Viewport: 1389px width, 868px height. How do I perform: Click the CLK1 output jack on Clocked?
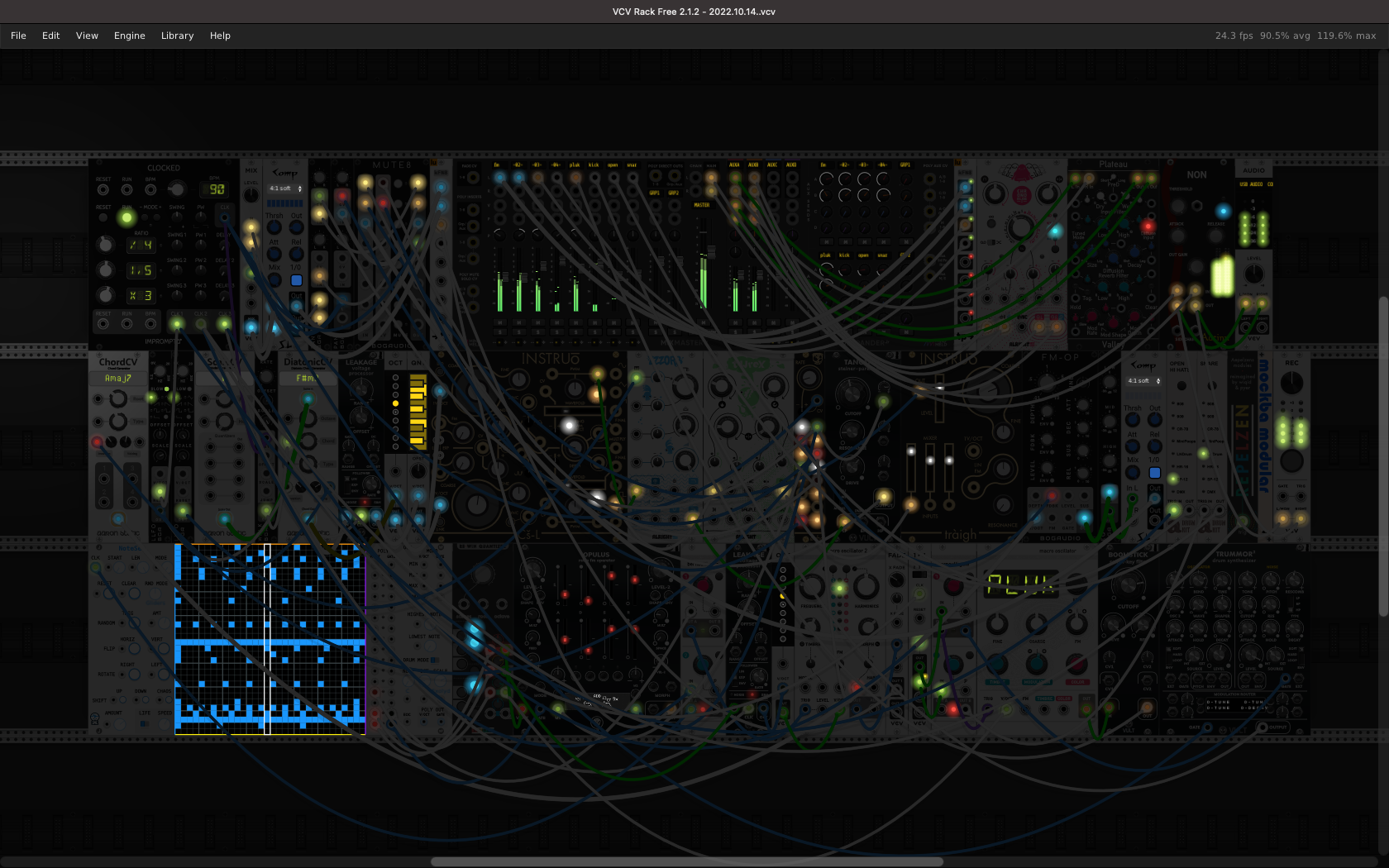coord(177,324)
